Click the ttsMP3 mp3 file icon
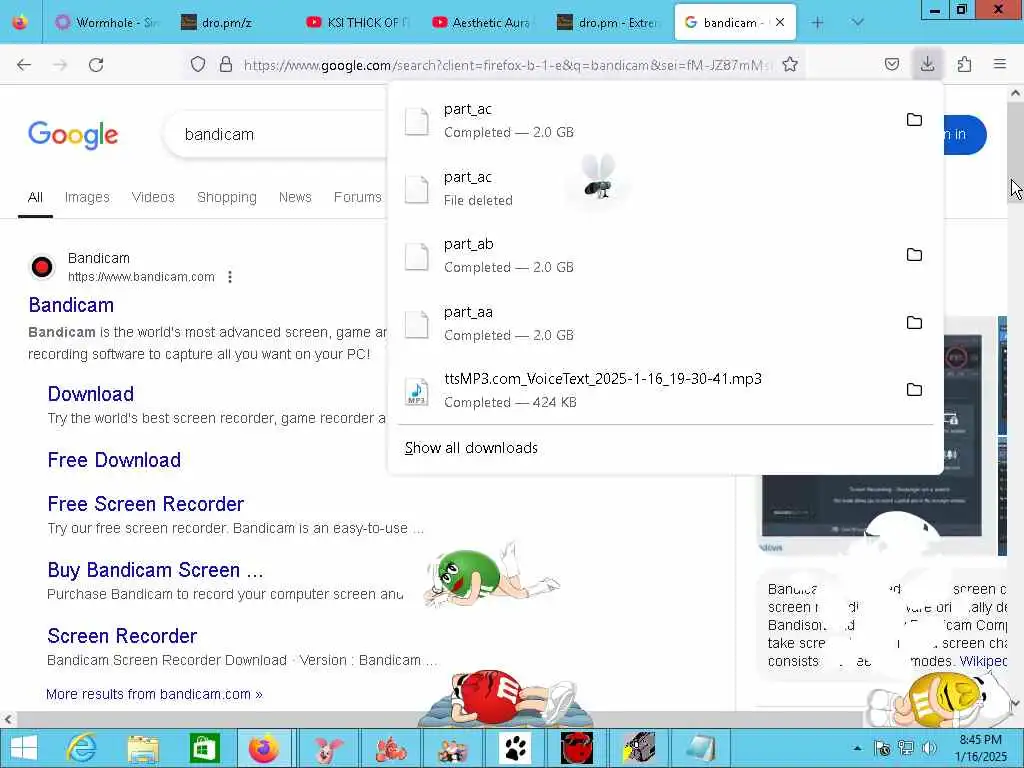1024x768 pixels. coord(417,391)
